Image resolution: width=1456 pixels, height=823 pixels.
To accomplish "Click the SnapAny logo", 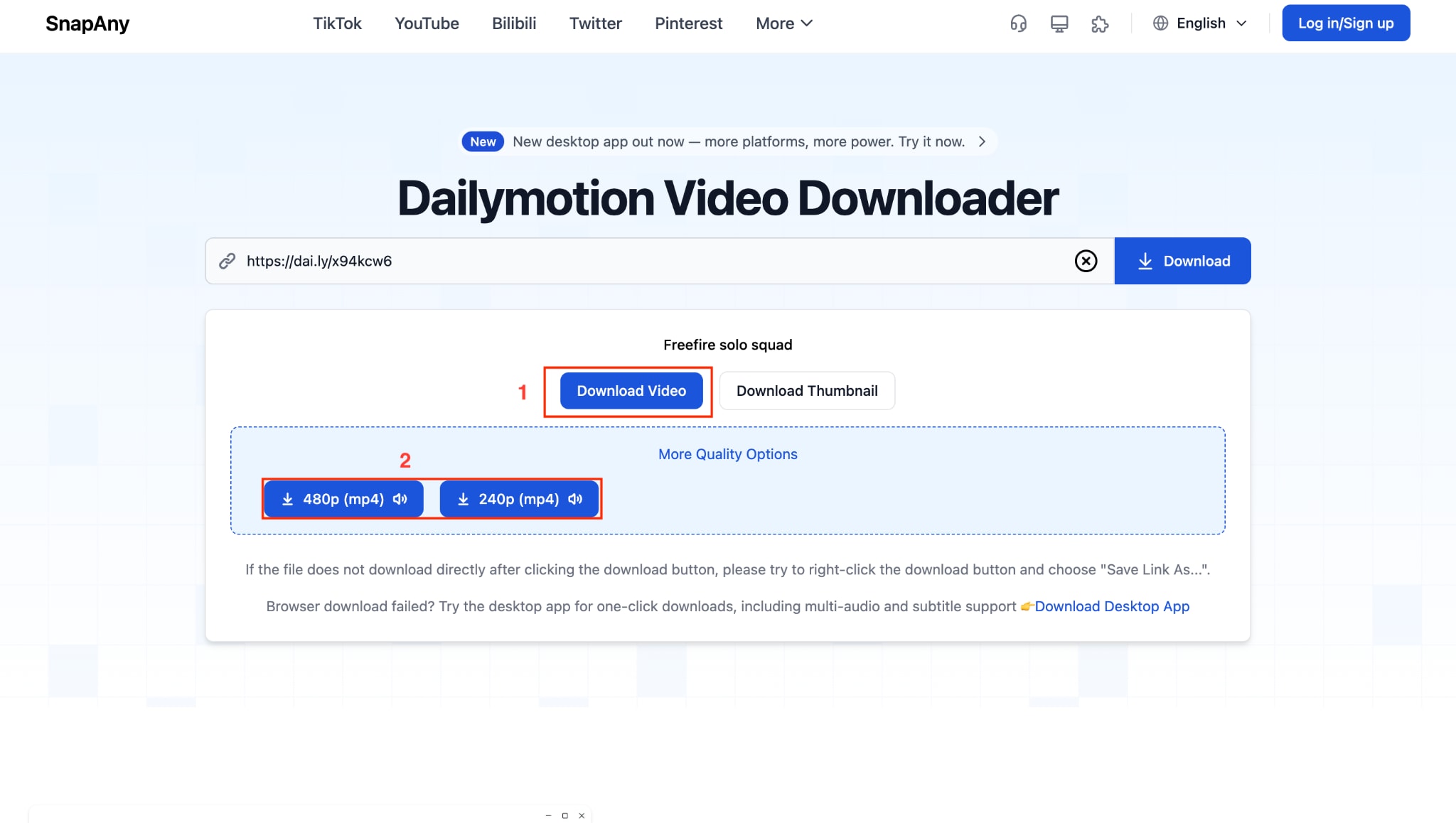I will [87, 23].
